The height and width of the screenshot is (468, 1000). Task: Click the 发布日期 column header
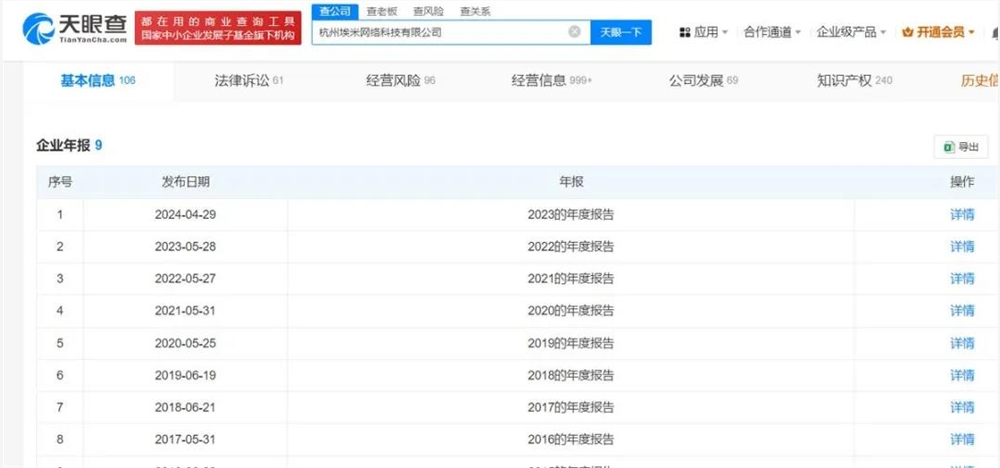(x=186, y=182)
